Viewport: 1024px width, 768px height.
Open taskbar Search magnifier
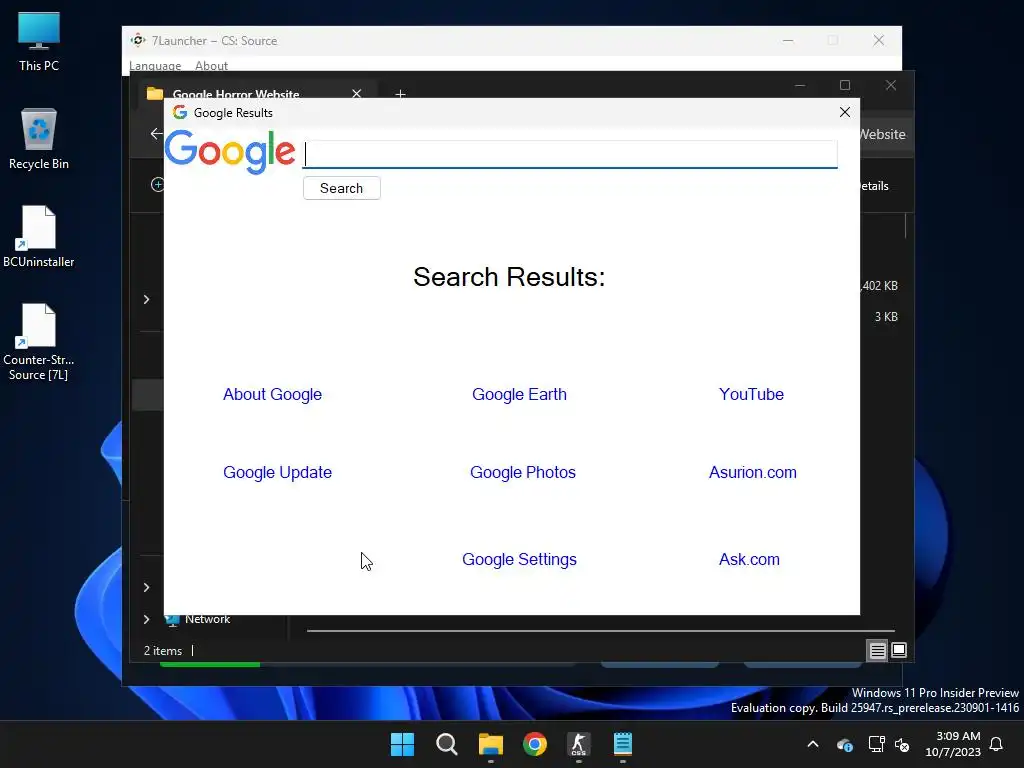[447, 744]
